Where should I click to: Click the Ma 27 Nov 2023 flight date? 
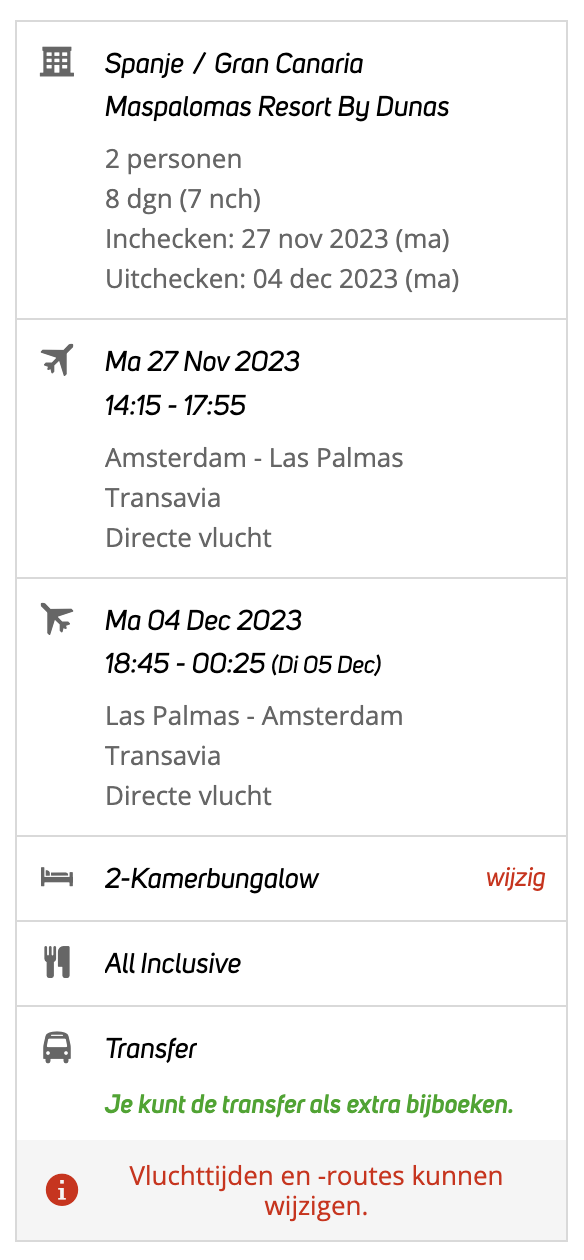[x=202, y=360]
